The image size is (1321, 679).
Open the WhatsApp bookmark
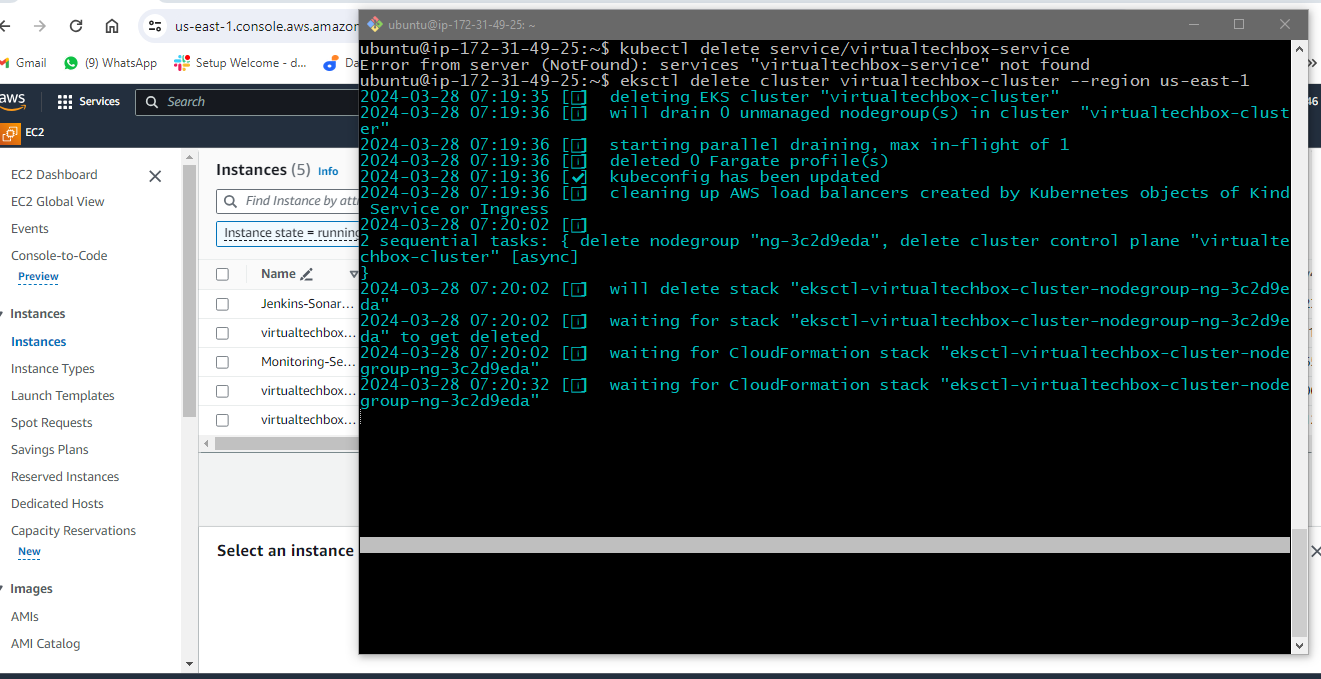point(110,63)
